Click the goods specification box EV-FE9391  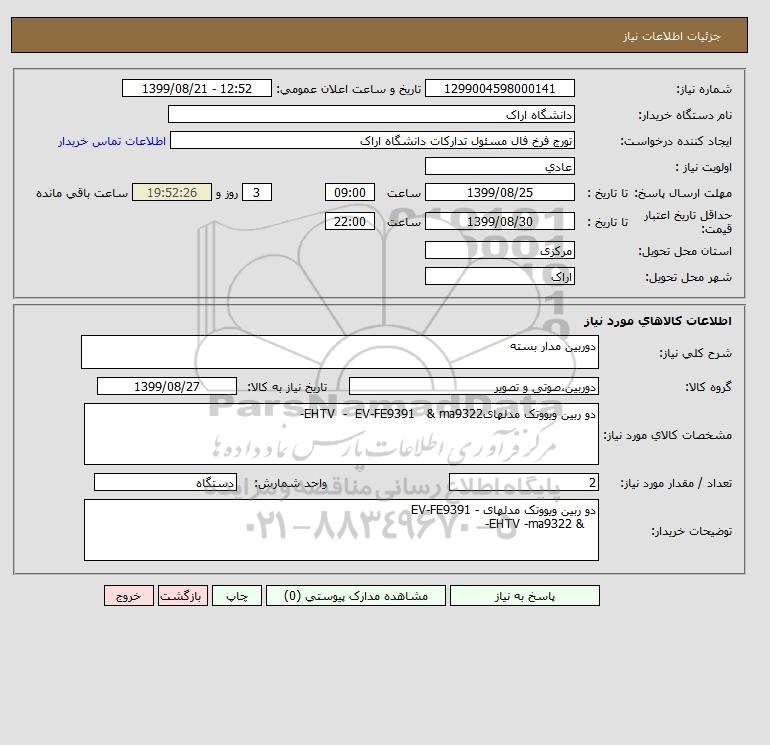[341, 434]
